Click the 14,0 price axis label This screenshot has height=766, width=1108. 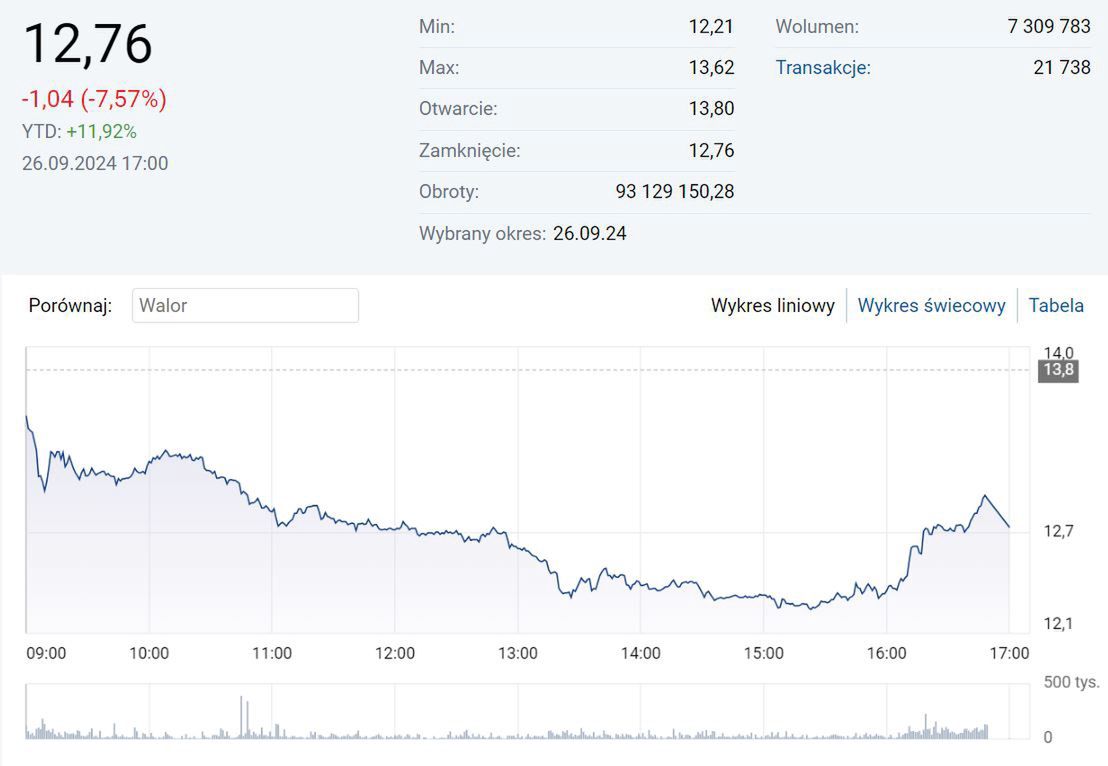pos(1058,352)
